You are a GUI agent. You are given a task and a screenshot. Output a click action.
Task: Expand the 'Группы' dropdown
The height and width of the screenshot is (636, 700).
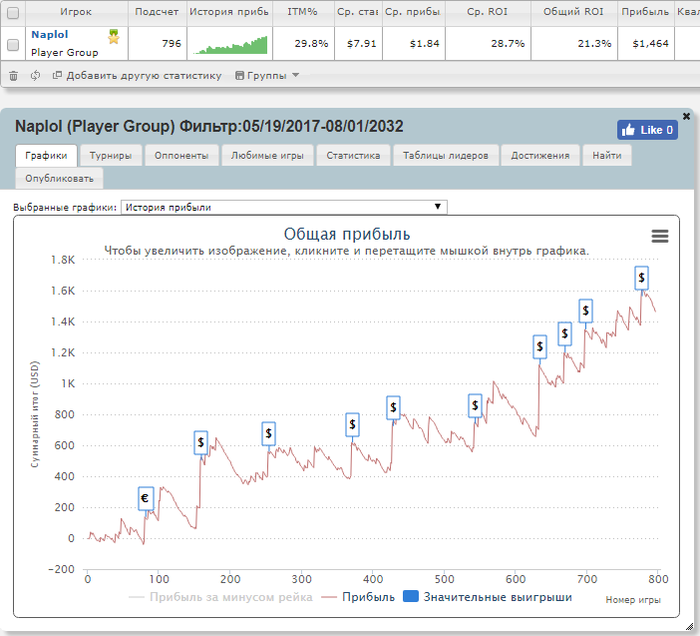click(267, 75)
